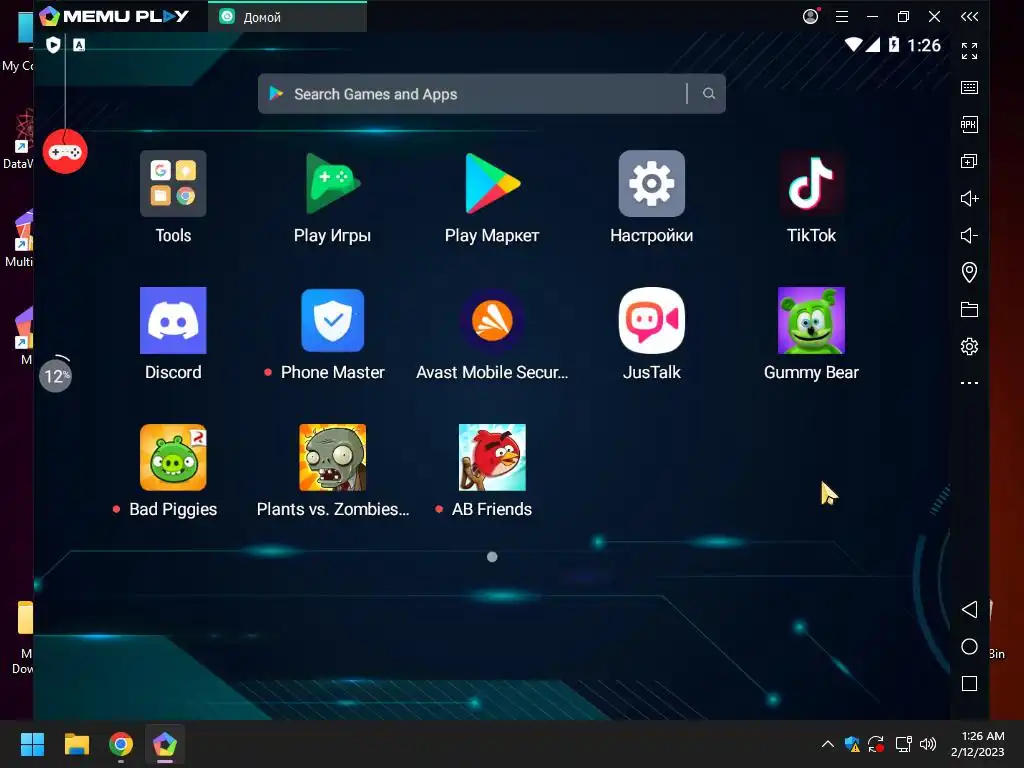Open Play Маркет store
This screenshot has height=768, width=1024.
pos(492,184)
